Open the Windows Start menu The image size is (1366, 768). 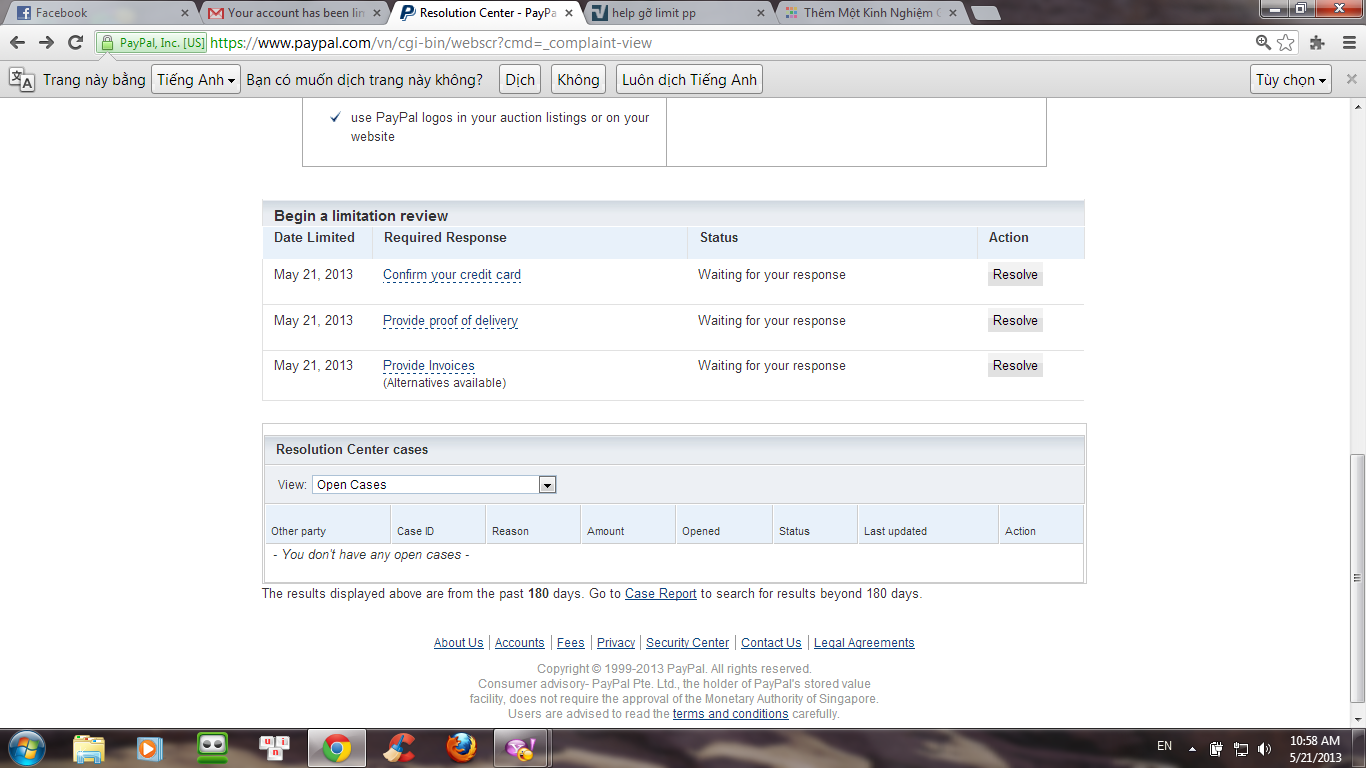[27, 747]
